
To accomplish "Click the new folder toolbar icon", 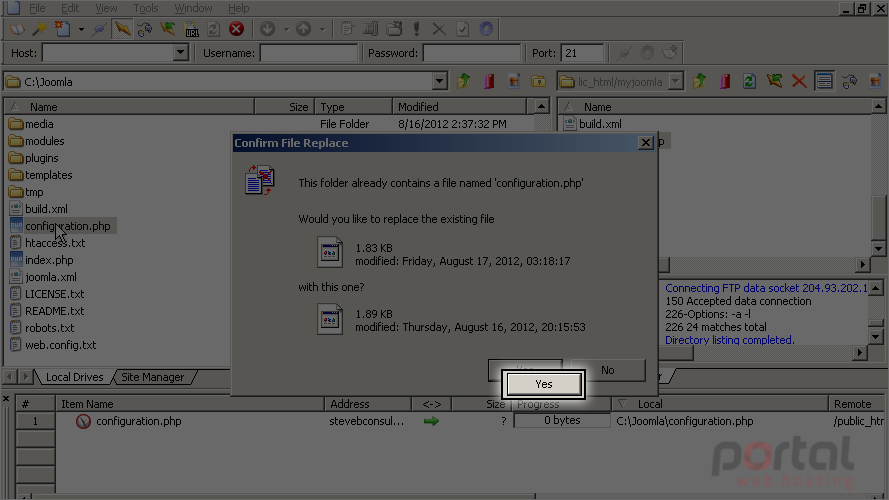I will pyautogui.click(x=394, y=29).
